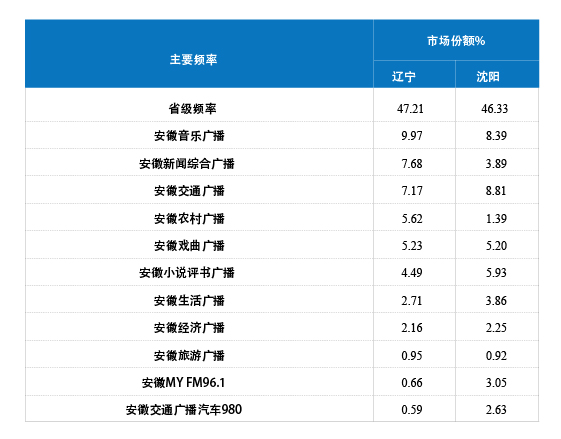Select the 沈阳 column header
Image resolution: width=561 pixels, height=439 pixels.
(x=488, y=76)
